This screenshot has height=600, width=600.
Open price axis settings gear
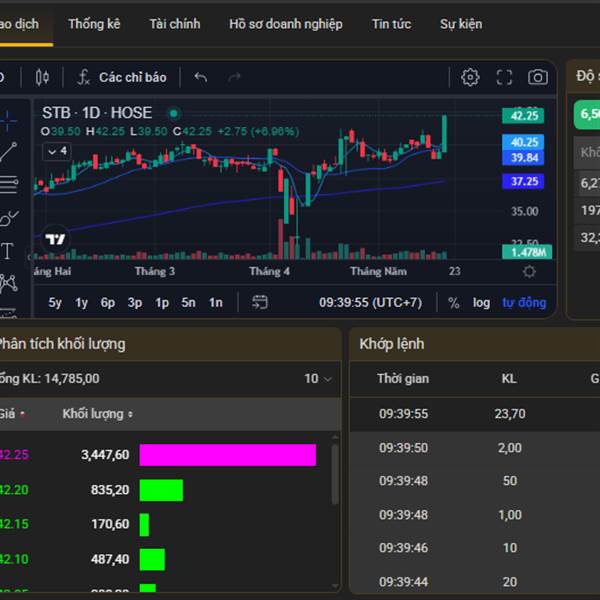tap(529, 272)
